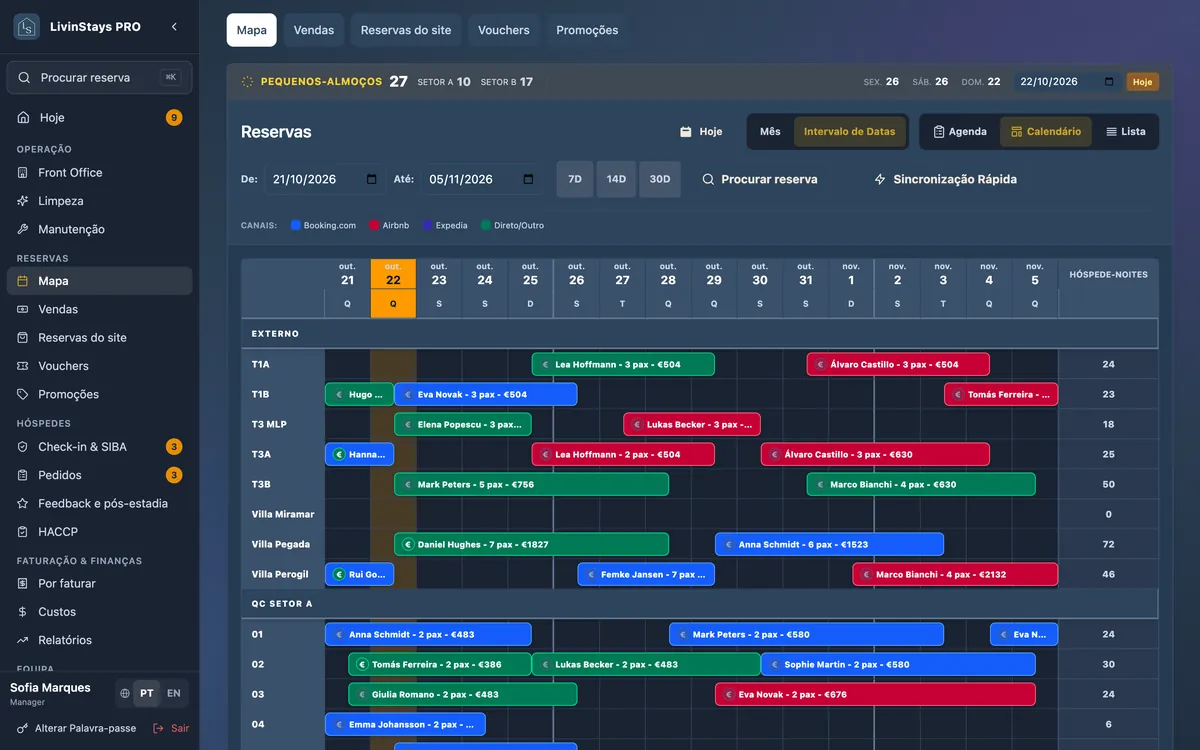Run Sincronização Rápida
Viewport: 1200px width, 750px height.
click(946, 180)
